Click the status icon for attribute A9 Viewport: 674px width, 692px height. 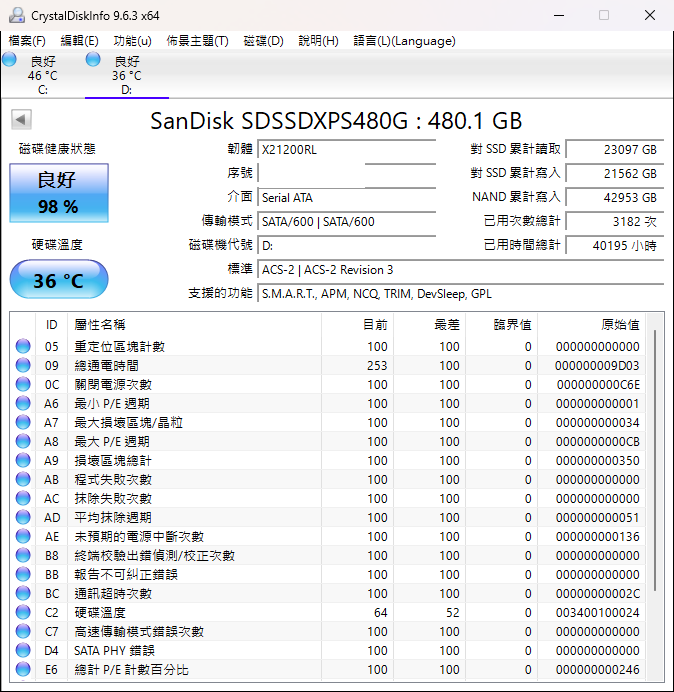click(x=23, y=460)
